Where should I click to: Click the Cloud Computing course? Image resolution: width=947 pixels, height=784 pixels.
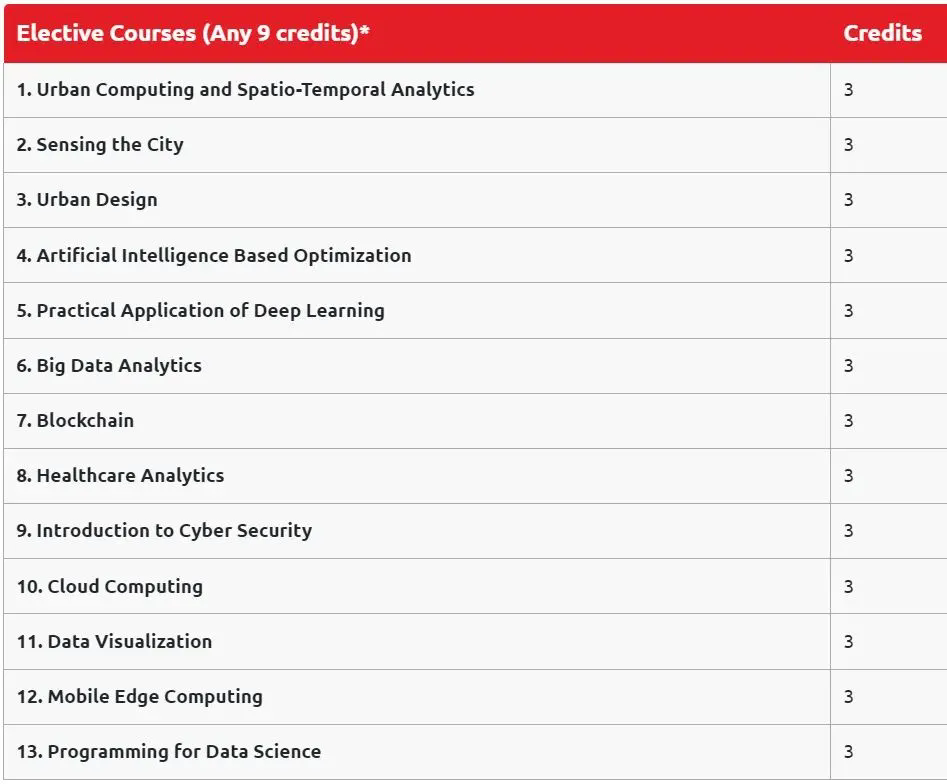[109, 587]
